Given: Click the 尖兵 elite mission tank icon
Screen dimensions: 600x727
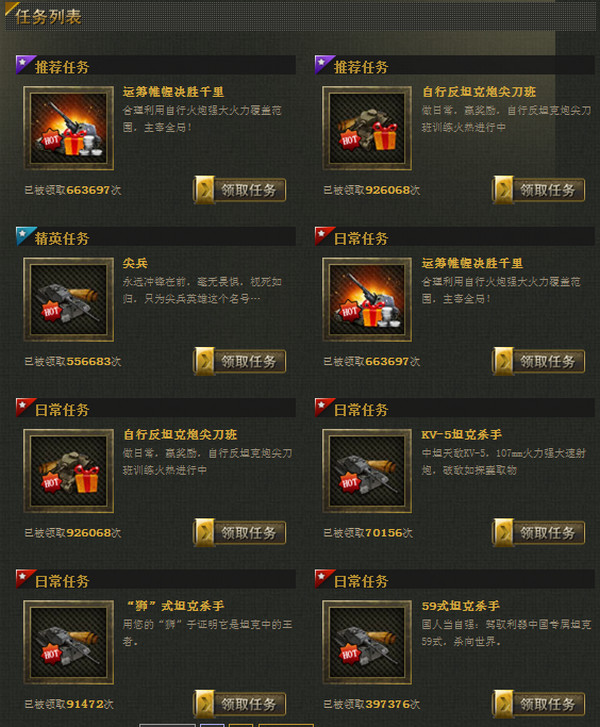Looking at the screenshot, I should pyautogui.click(x=69, y=300).
